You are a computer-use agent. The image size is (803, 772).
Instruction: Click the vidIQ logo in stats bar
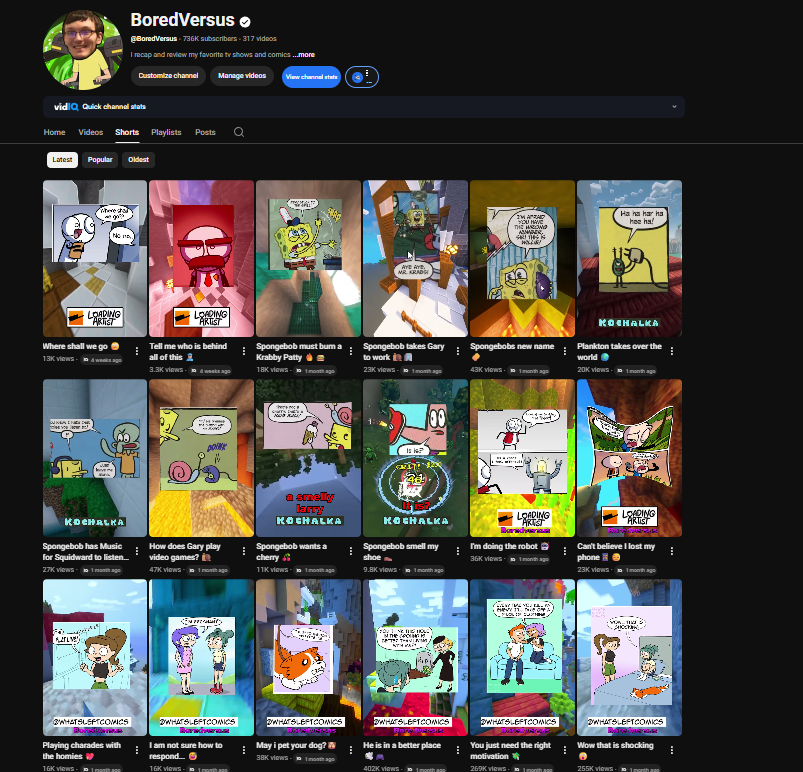66,107
